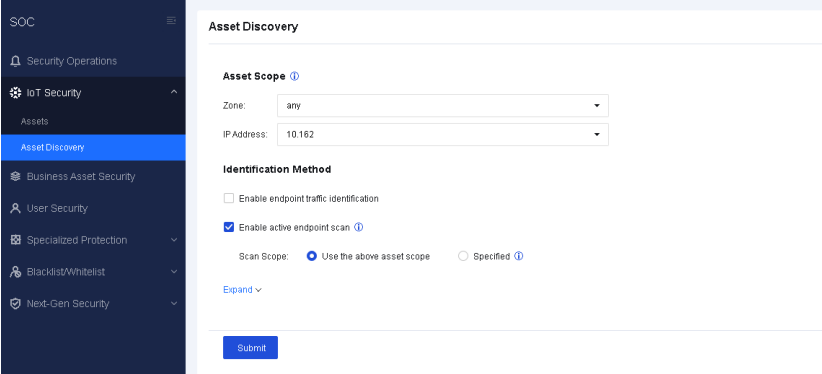The image size is (822, 374).
Task: Click the Specialized Protection label
Action: [x=77, y=240]
